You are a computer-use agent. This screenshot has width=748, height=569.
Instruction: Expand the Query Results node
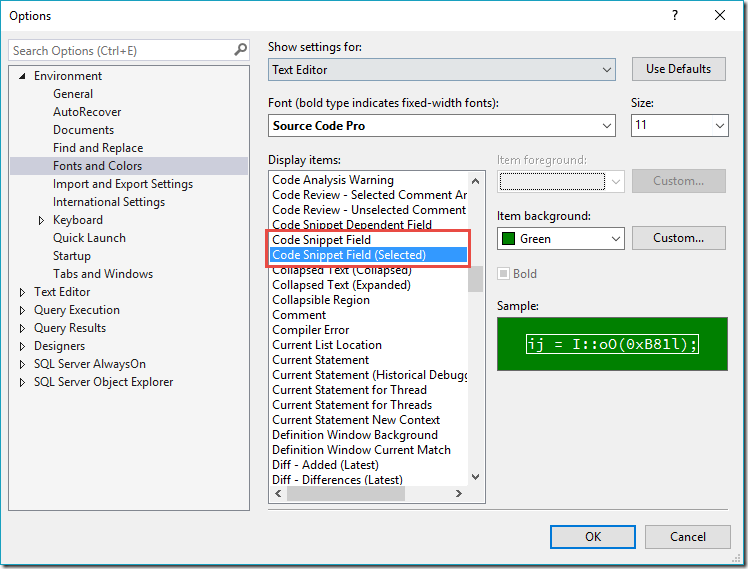tap(22, 328)
